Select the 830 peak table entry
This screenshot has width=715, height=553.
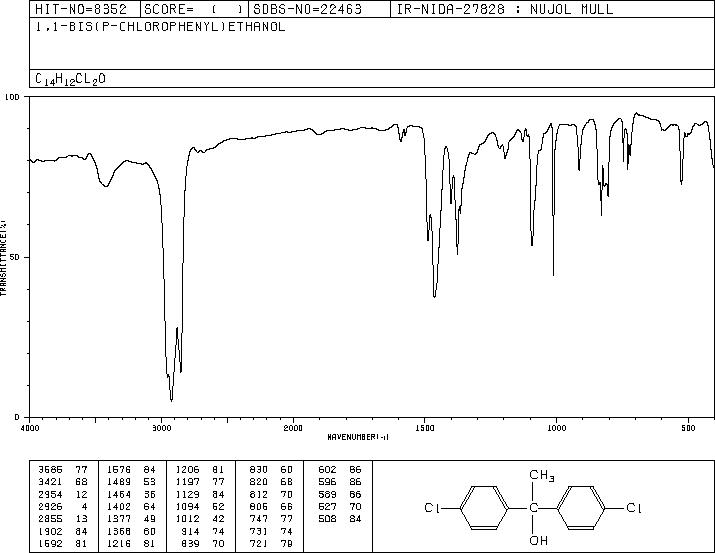pos(271,470)
